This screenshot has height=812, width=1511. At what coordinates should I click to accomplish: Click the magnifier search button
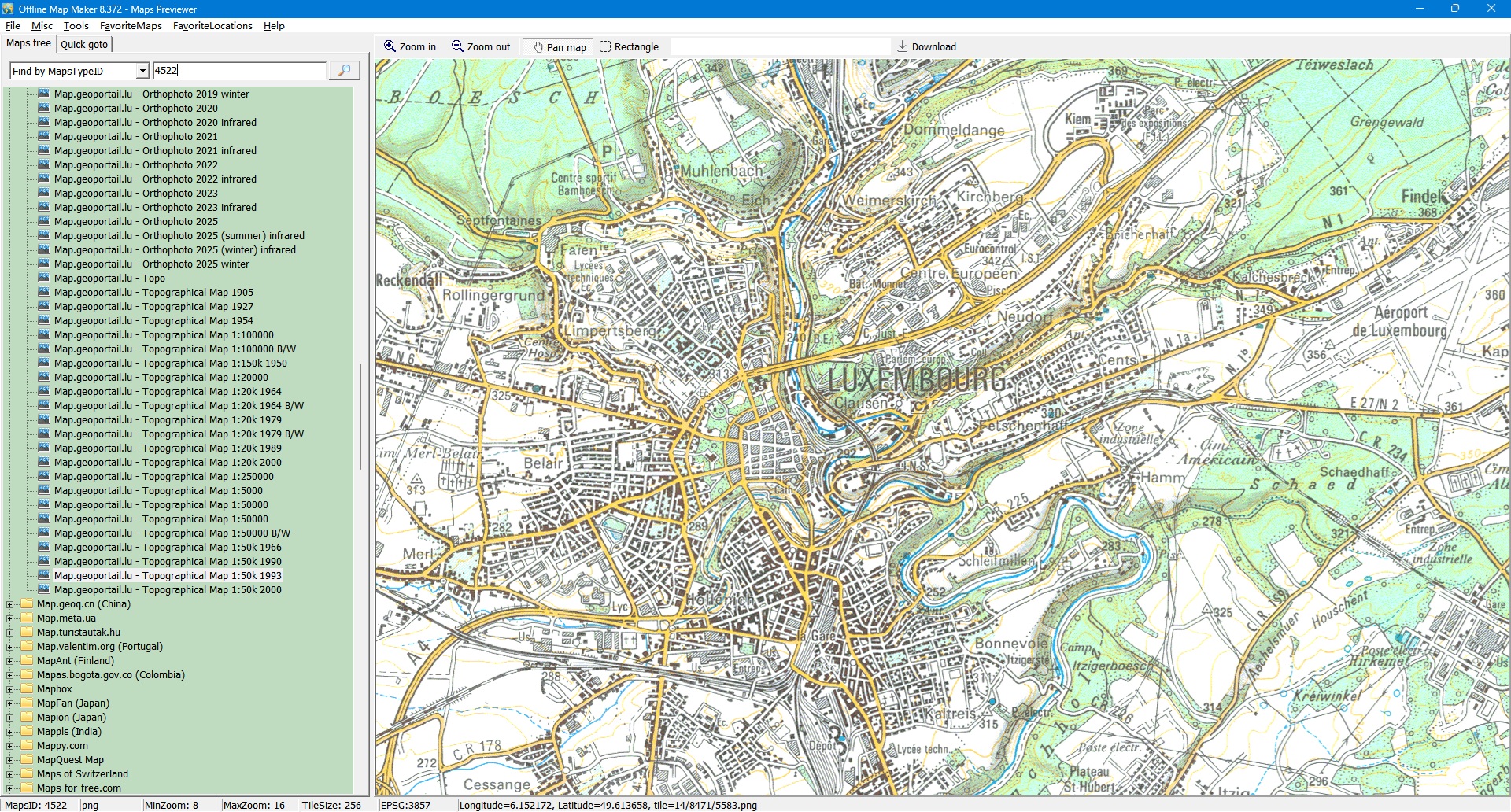tap(344, 71)
